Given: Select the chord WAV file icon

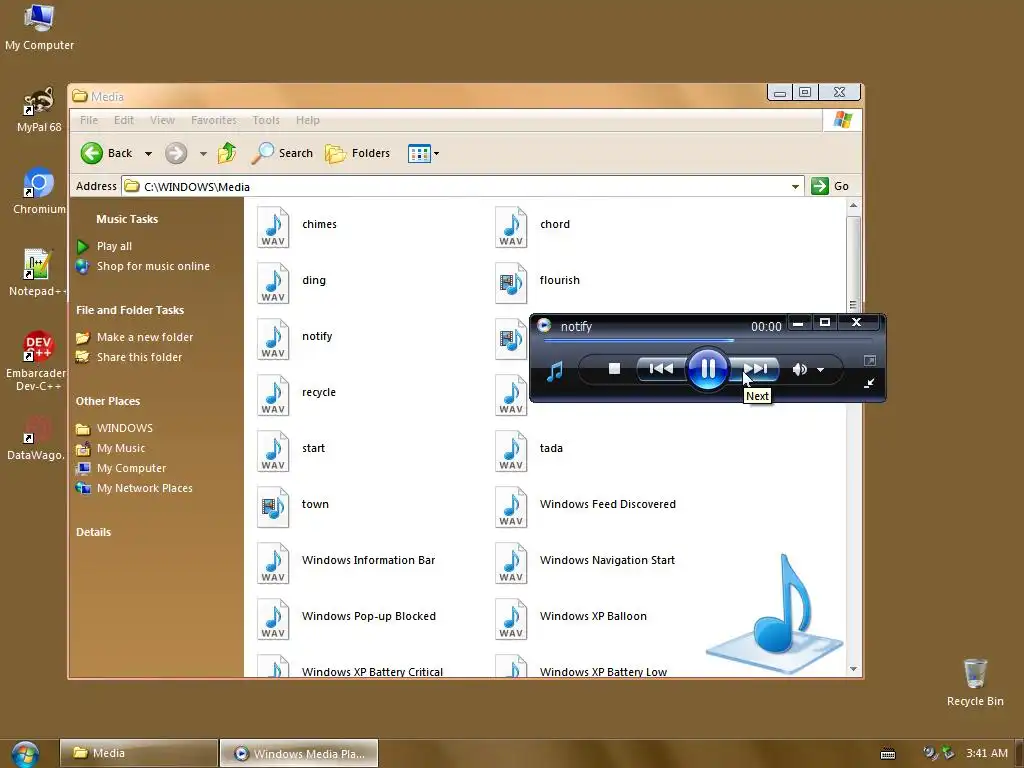Looking at the screenshot, I should coord(511,227).
